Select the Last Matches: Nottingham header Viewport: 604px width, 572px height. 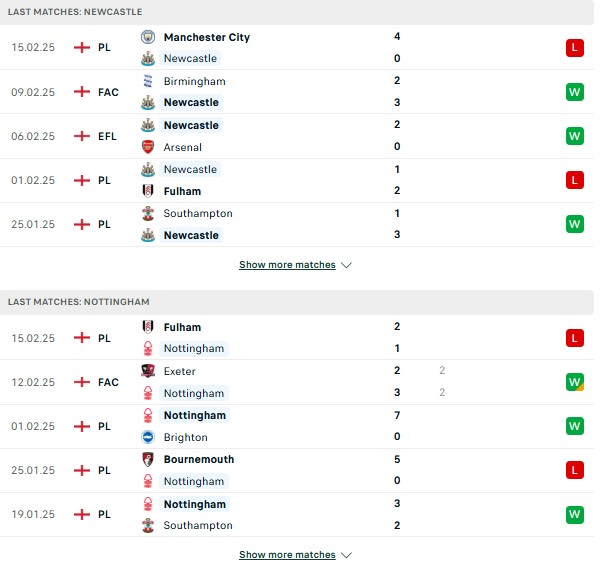(297, 302)
